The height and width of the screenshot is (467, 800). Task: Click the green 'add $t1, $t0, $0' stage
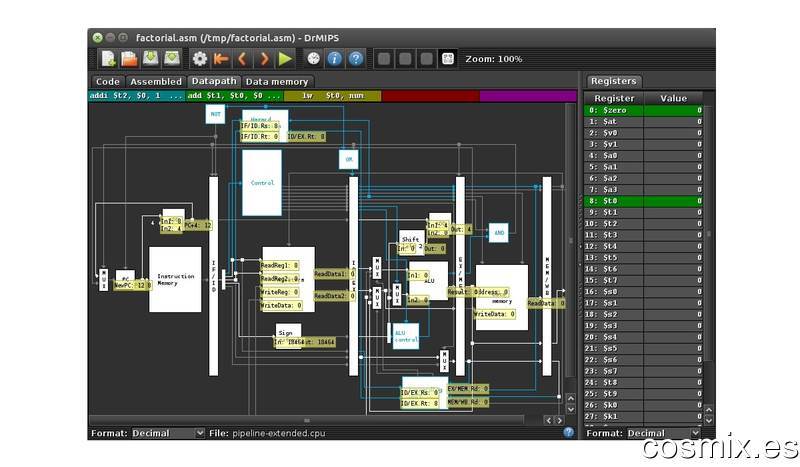coord(234,96)
